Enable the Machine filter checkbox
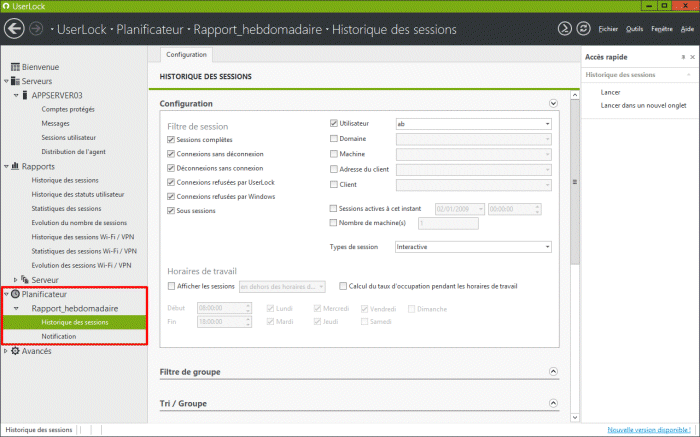This screenshot has width=700, height=437. 333,154
